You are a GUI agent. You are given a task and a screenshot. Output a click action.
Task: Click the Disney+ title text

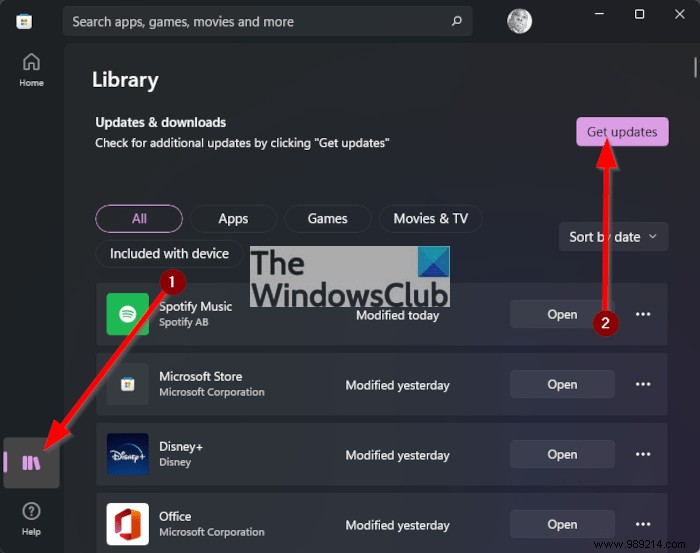click(181, 446)
